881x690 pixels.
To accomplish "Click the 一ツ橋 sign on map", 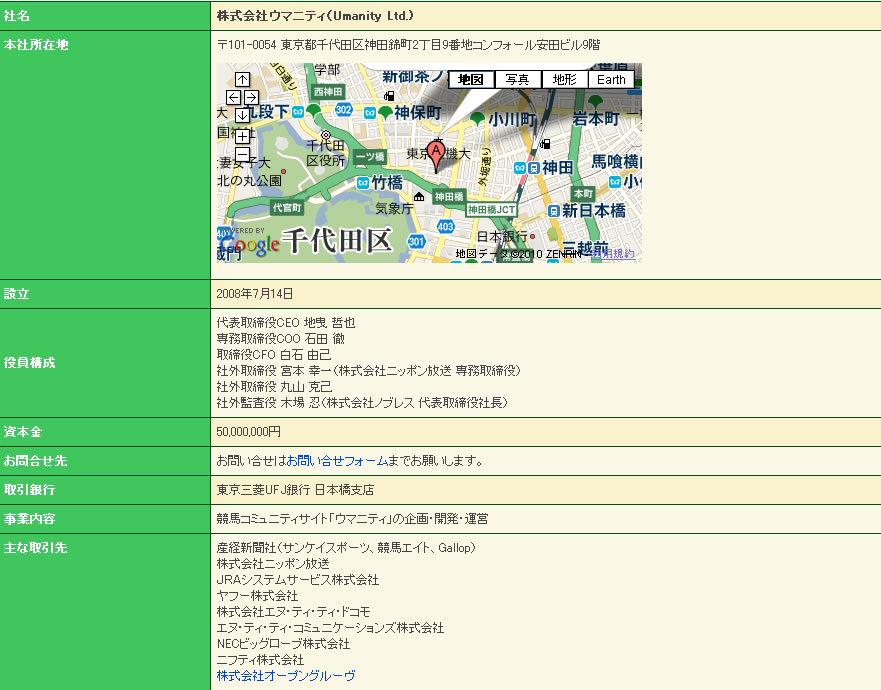I will click(370, 157).
